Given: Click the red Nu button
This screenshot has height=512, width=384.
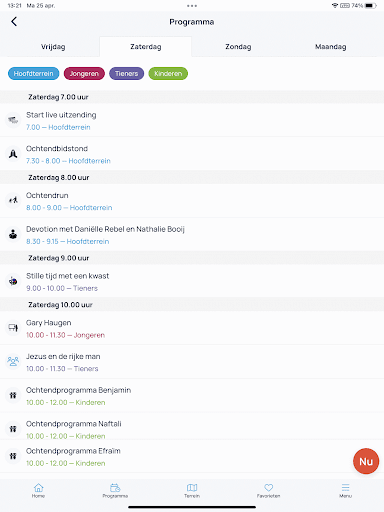Looking at the screenshot, I should point(366,461).
